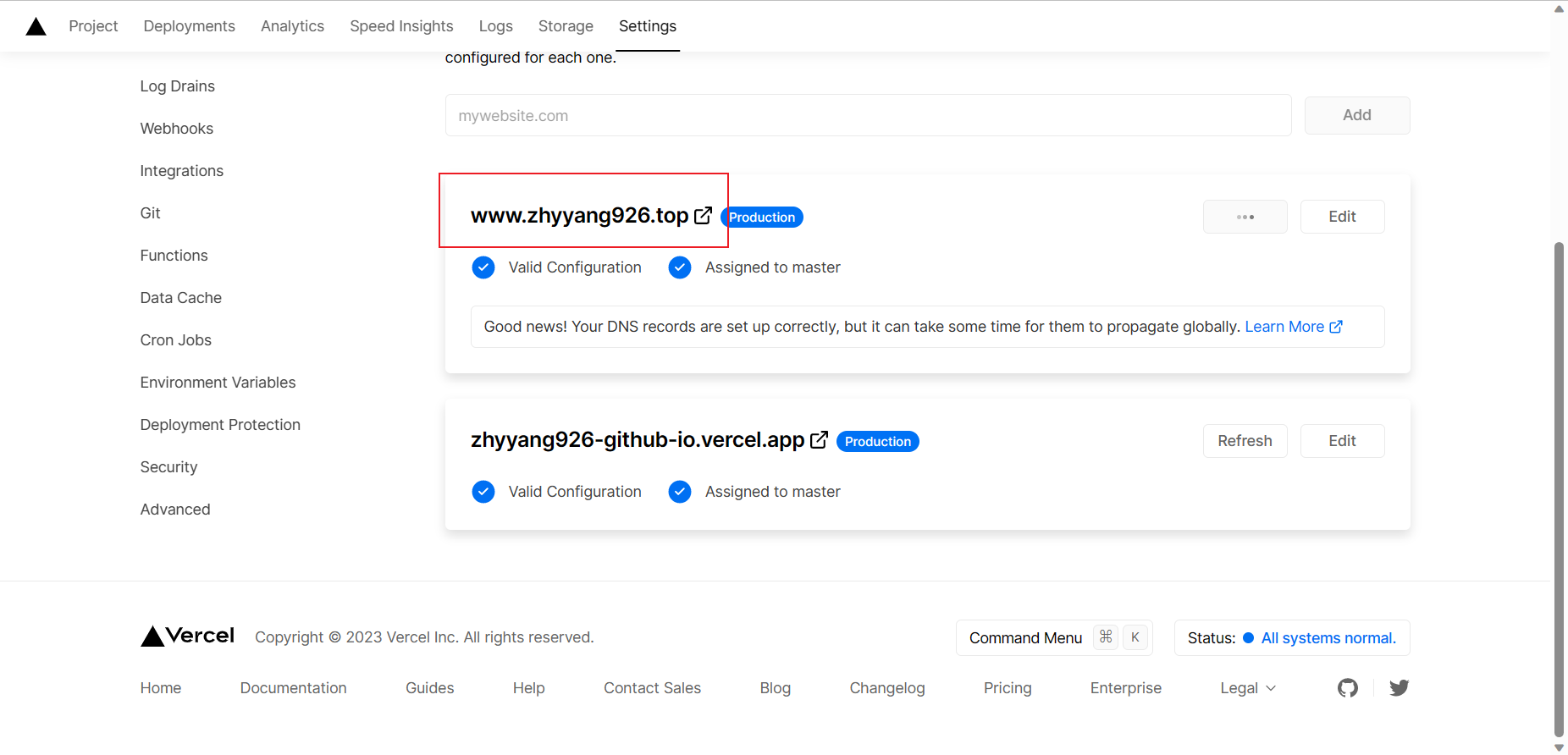The height and width of the screenshot is (755, 1568).
Task: Click Production badge on vercel.app domain
Action: [x=878, y=442]
